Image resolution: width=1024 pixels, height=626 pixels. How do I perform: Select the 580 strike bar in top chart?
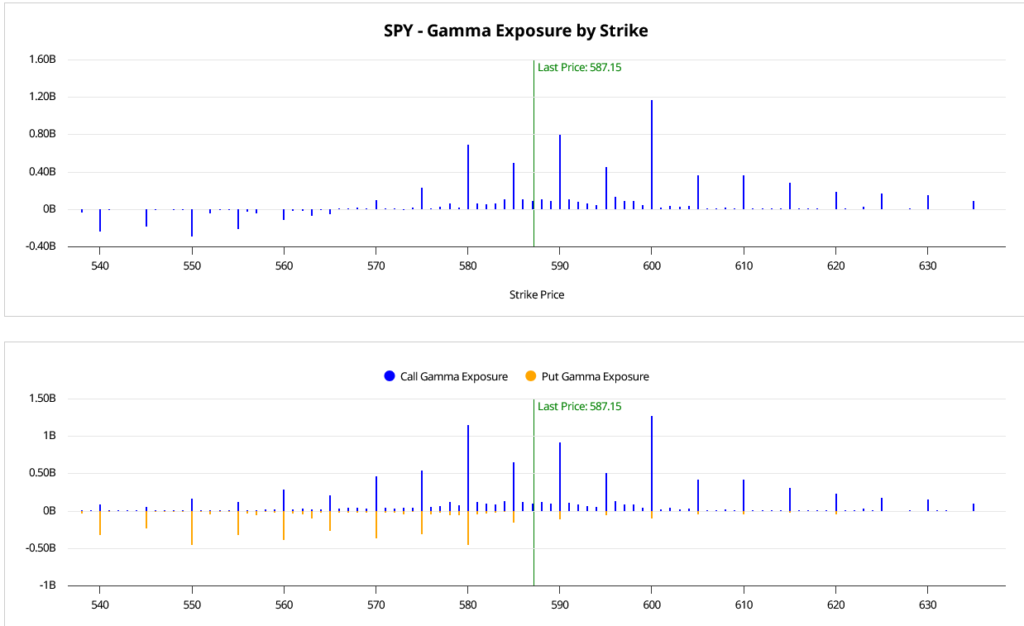pyautogui.click(x=468, y=177)
